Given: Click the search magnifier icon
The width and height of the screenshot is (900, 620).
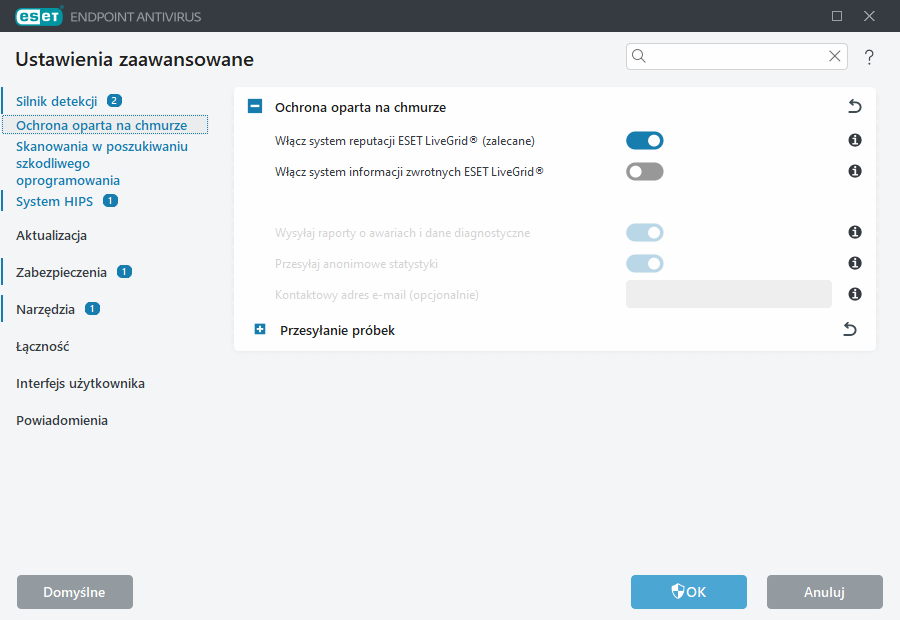Looking at the screenshot, I should pyautogui.click(x=639, y=56).
